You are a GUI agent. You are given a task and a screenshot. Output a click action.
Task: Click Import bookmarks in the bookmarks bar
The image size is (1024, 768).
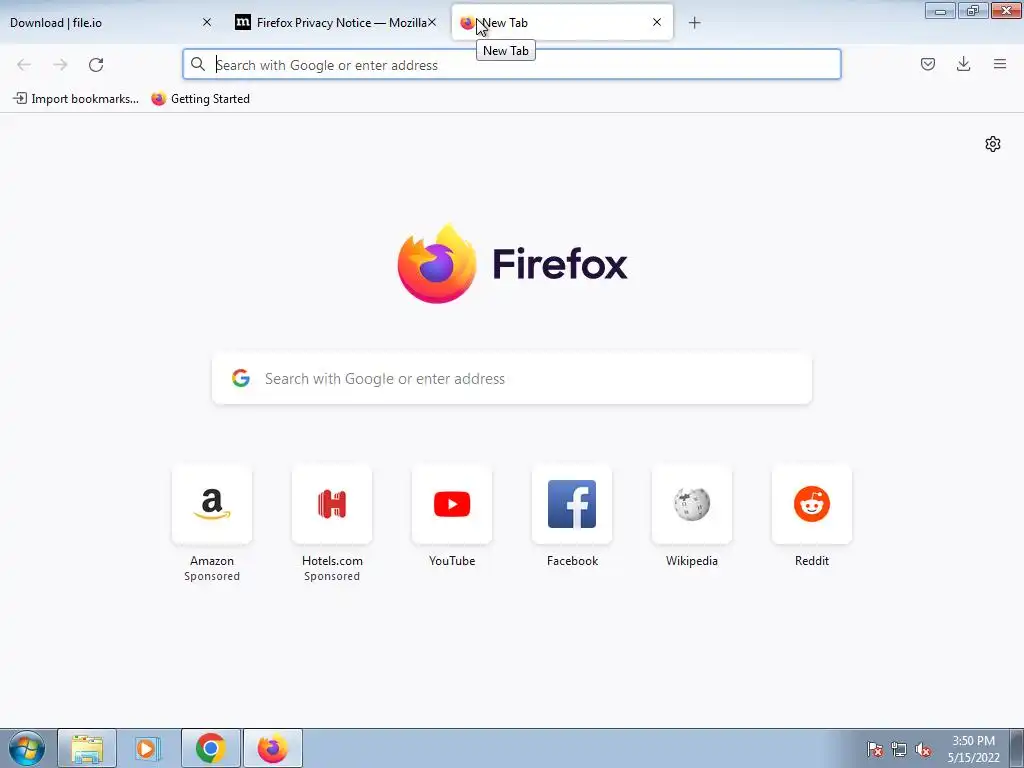[x=76, y=99]
